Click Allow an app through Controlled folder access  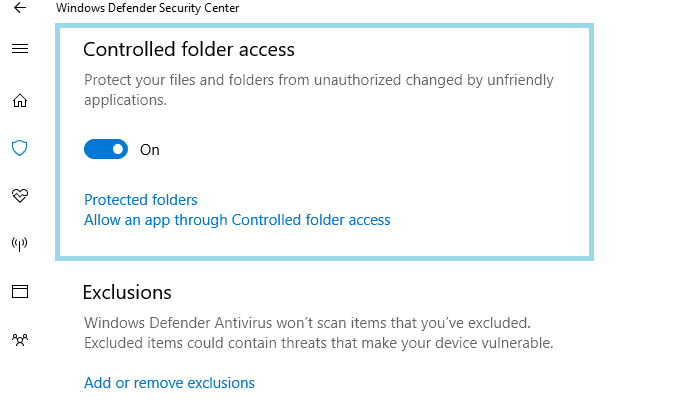pos(237,220)
